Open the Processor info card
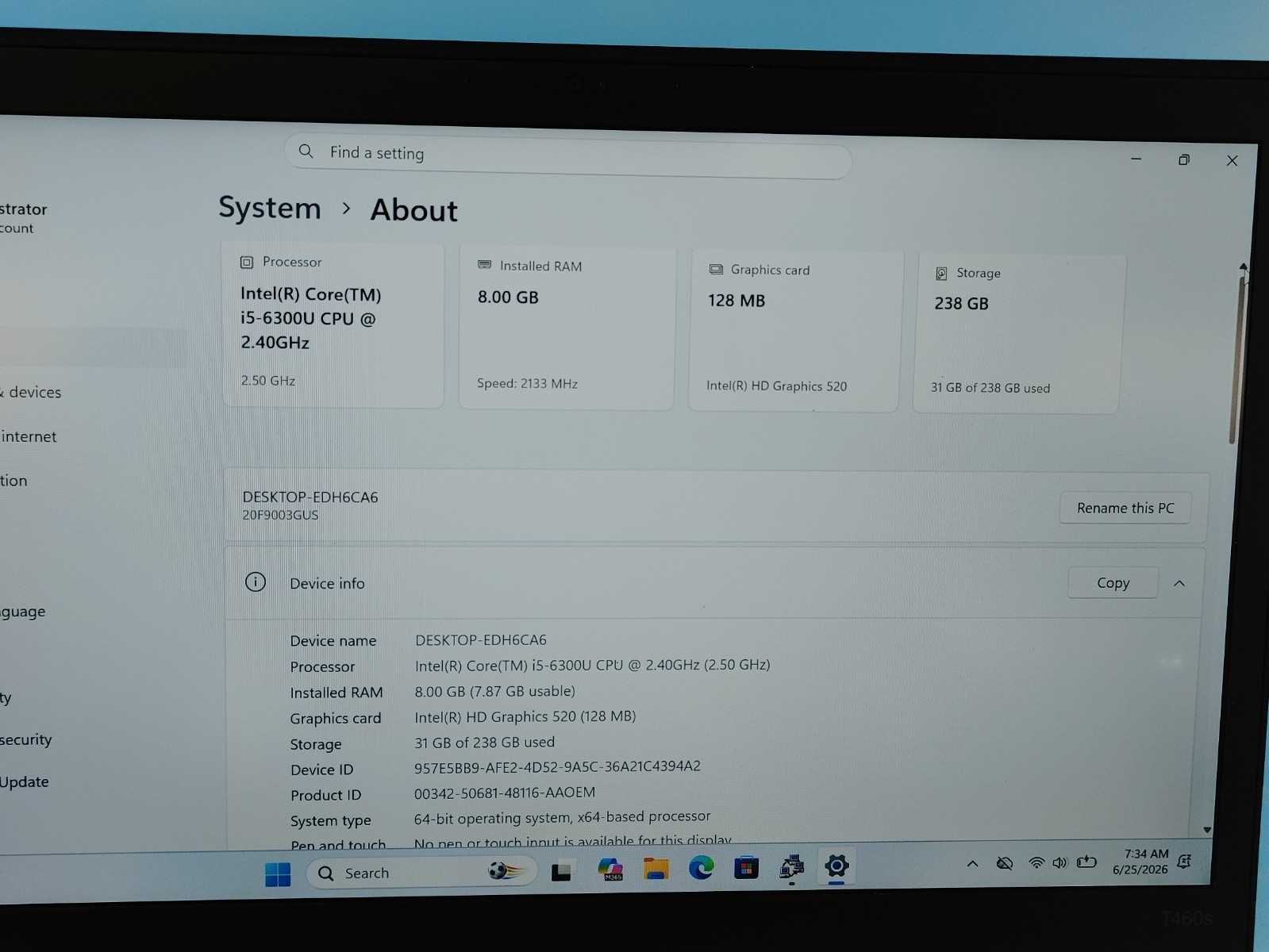This screenshot has width=1269, height=952. tap(333, 324)
